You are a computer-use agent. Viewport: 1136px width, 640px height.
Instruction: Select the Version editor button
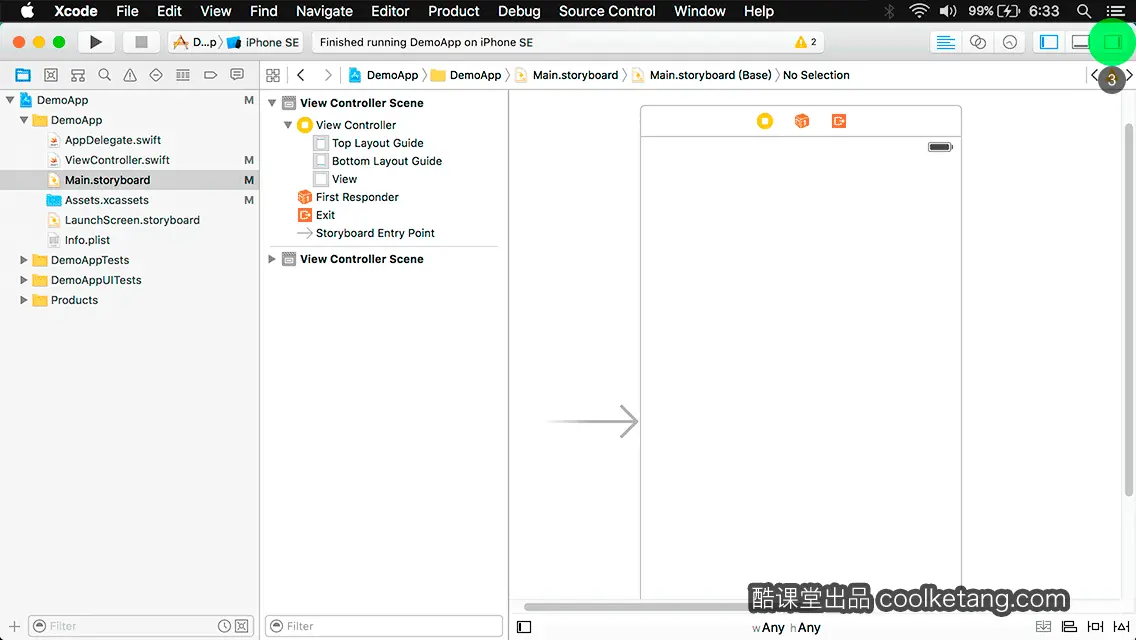(1009, 42)
